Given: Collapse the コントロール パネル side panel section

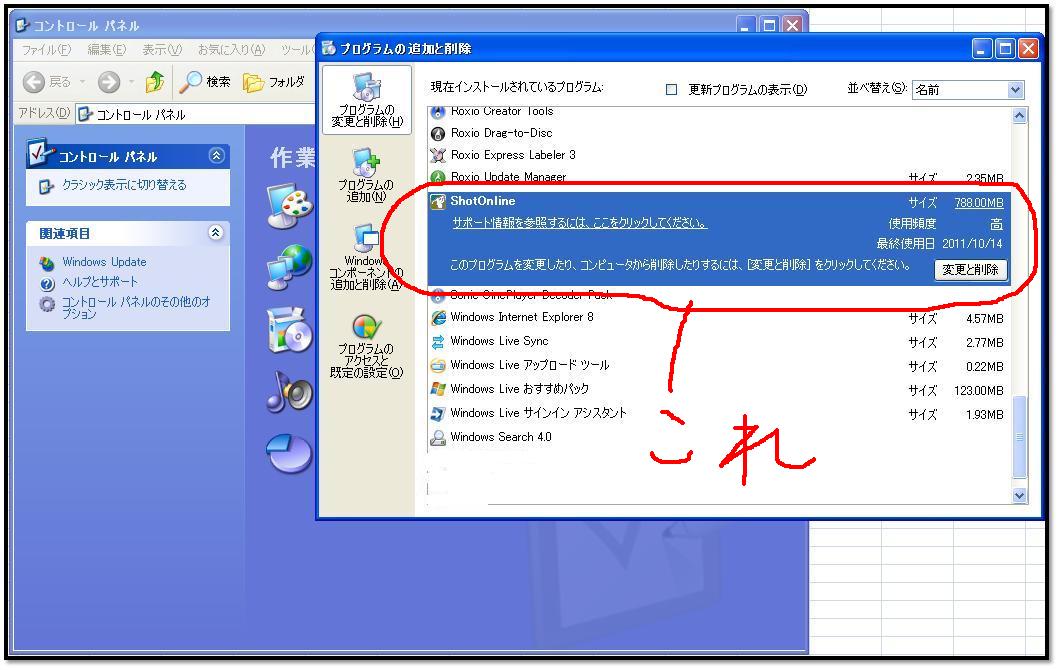Looking at the screenshot, I should [216, 156].
